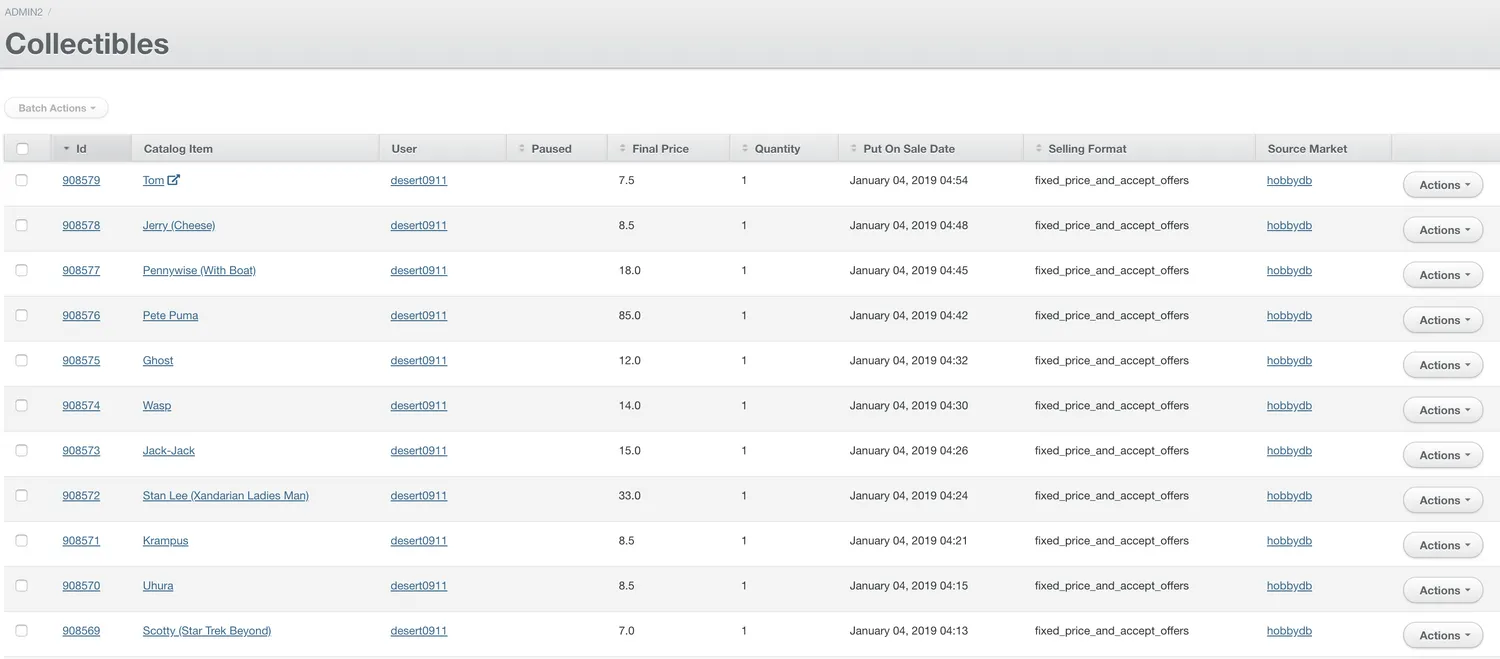Toggle the select-all checkbox in header

tap(22, 149)
